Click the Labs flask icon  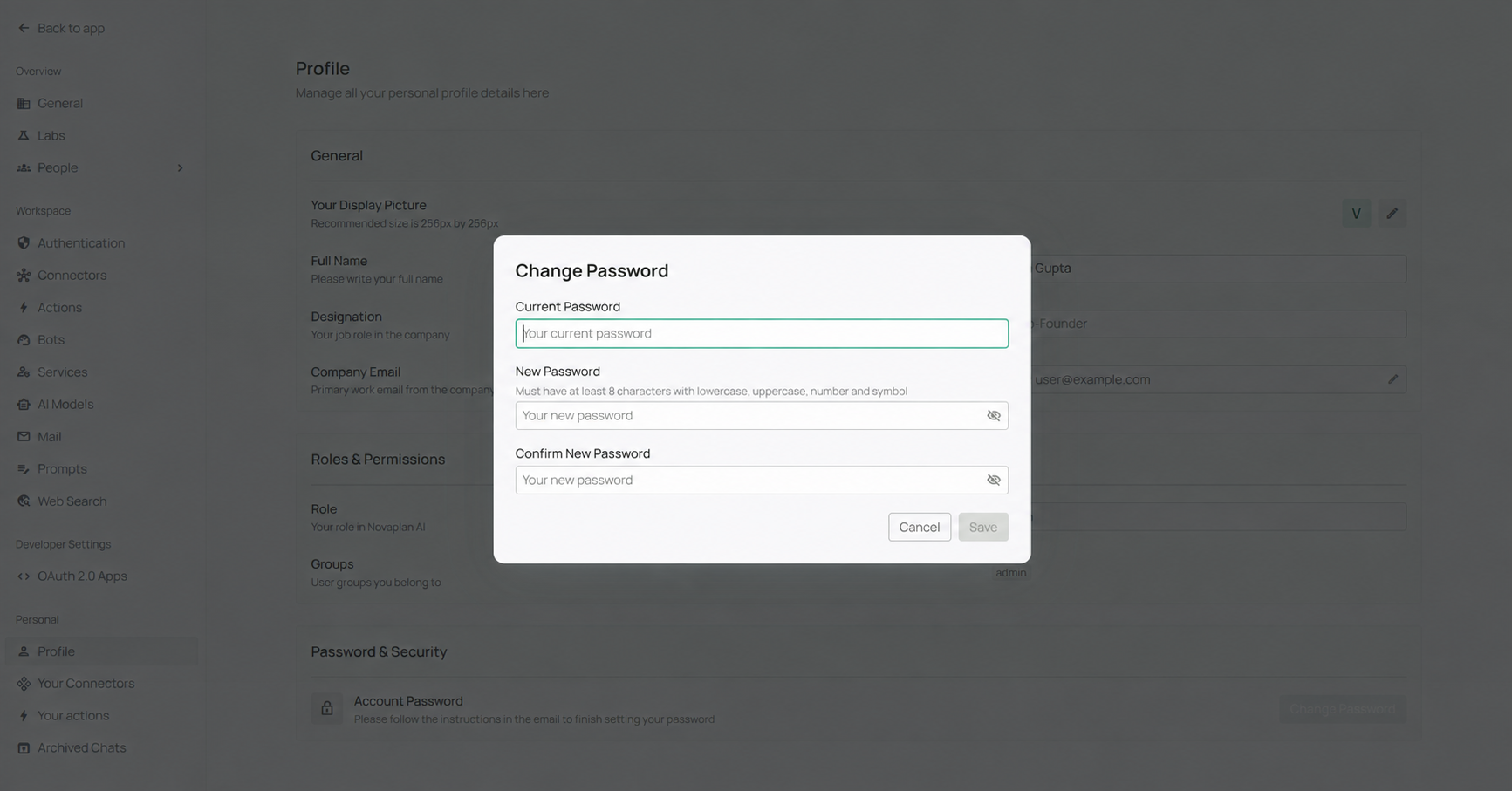click(24, 135)
